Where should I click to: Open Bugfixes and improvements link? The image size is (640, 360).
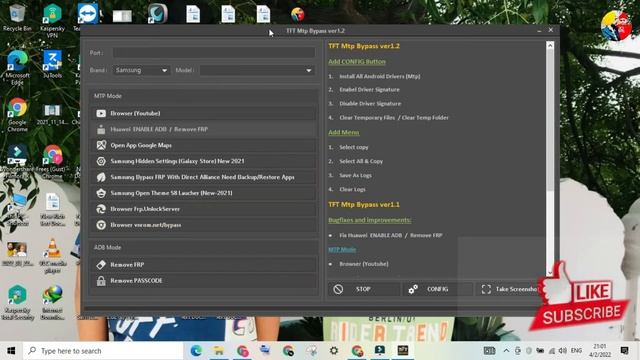(x=369, y=220)
